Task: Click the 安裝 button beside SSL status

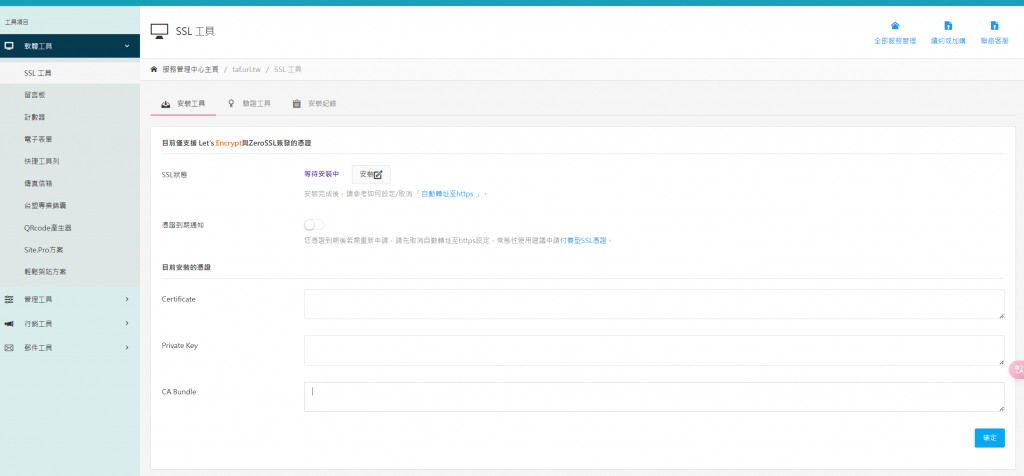Action: (x=371, y=174)
